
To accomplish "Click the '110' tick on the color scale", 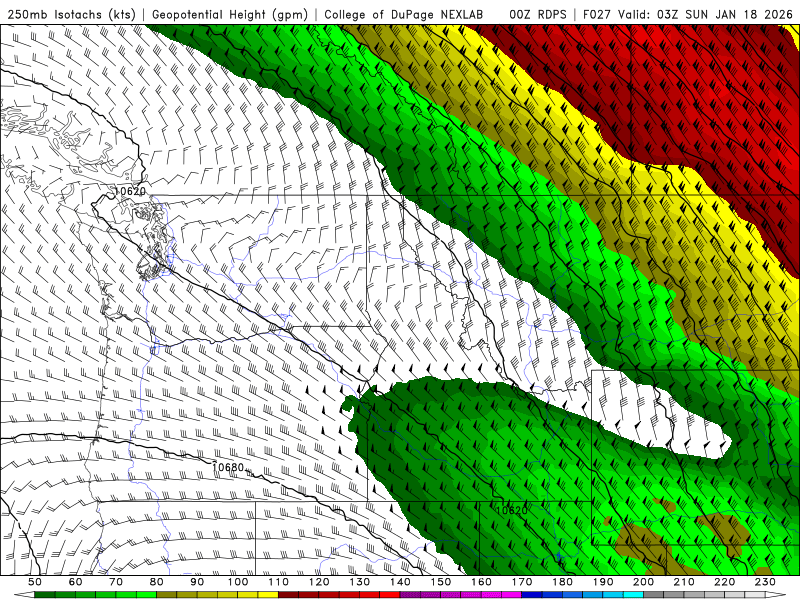I will [x=279, y=582].
